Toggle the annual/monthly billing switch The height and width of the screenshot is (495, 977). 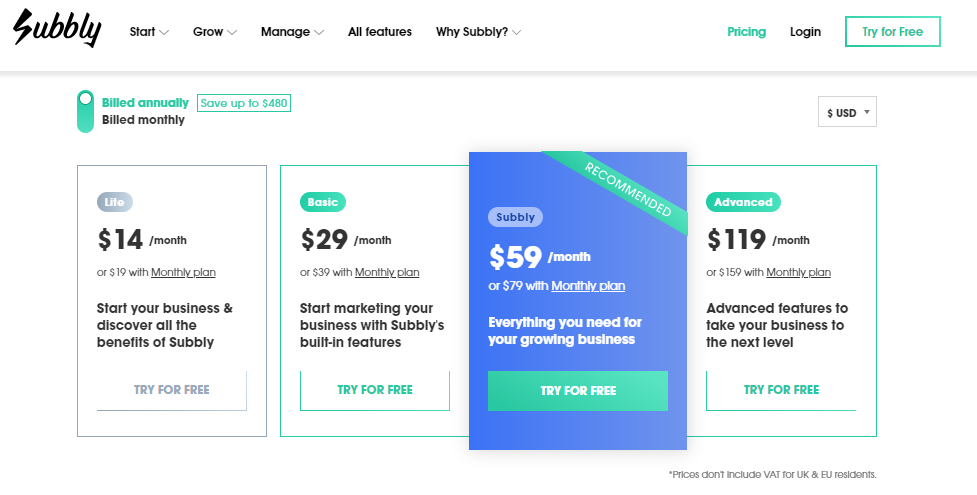tap(85, 112)
